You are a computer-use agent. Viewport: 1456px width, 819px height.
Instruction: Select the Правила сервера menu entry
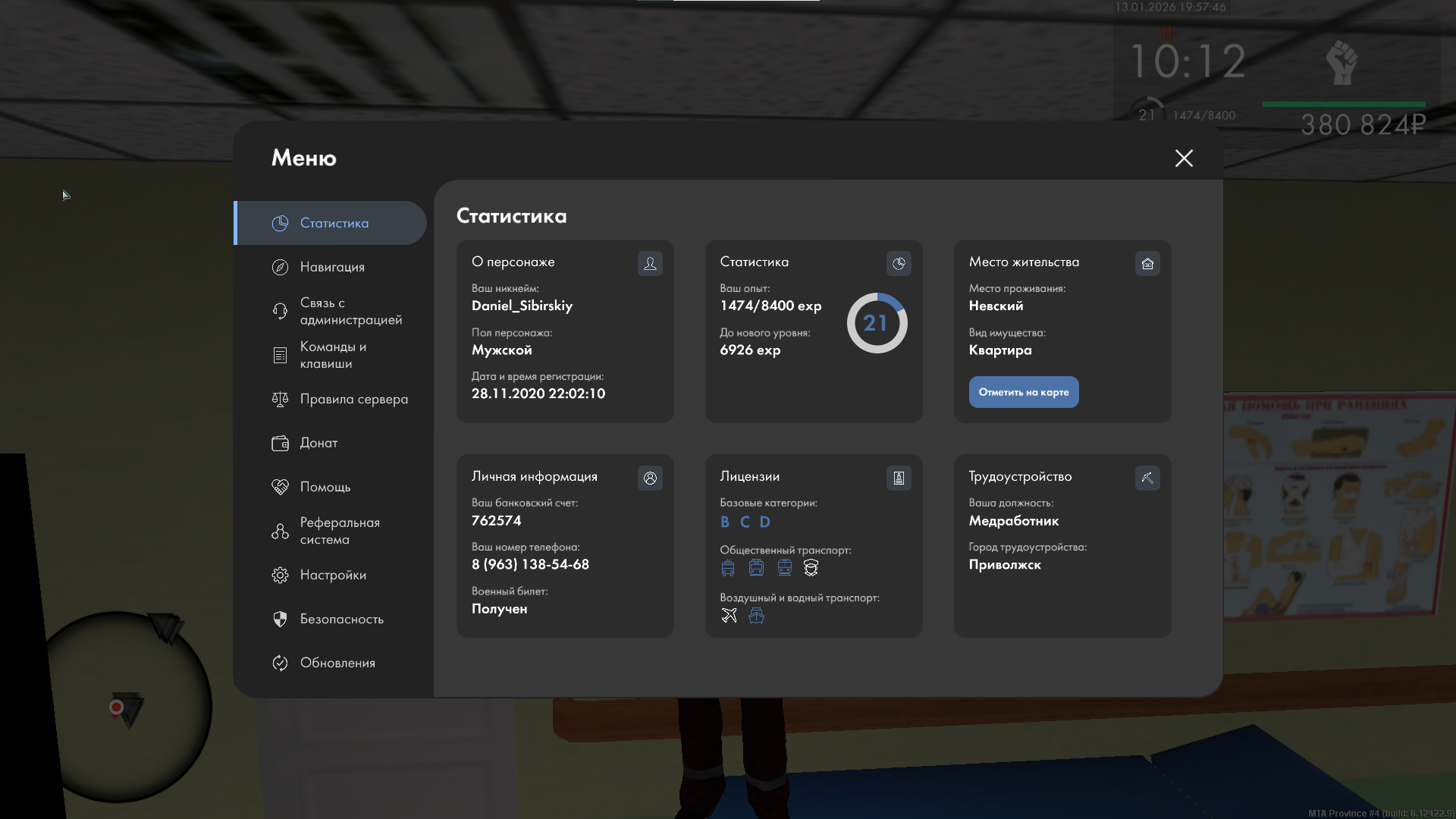[x=353, y=399]
